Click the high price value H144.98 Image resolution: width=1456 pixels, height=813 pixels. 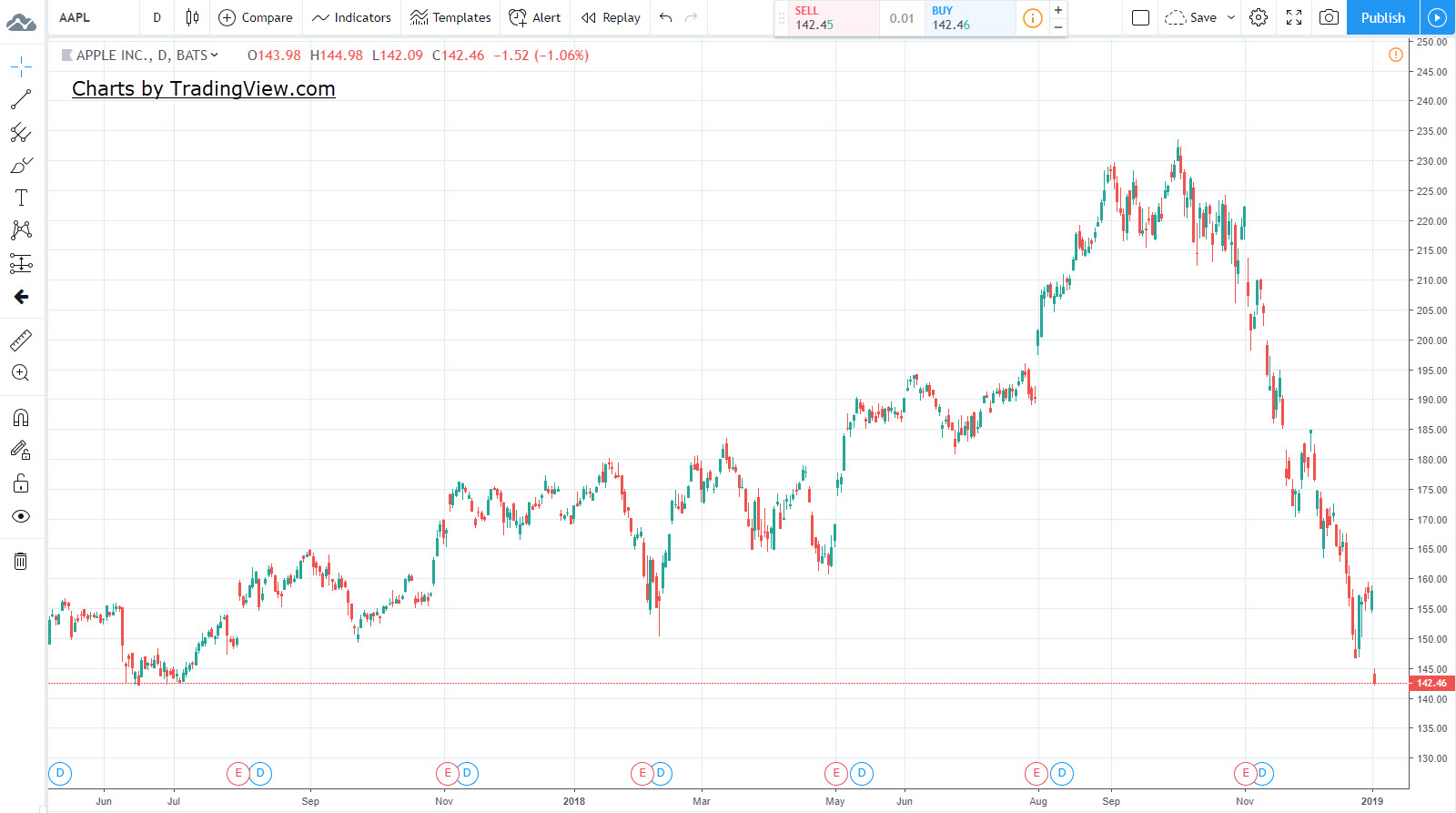pyautogui.click(x=337, y=56)
